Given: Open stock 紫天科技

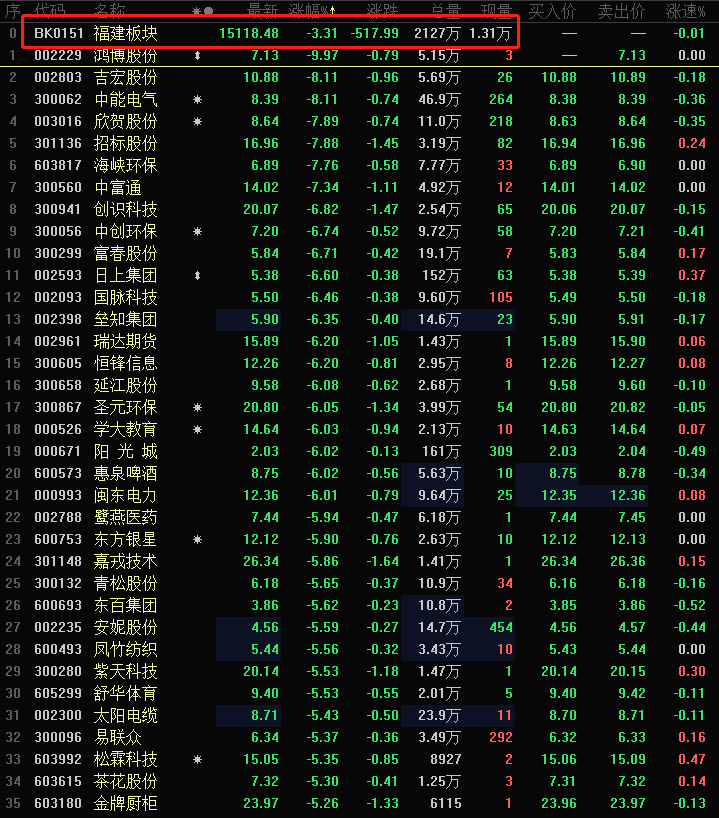Looking at the screenshot, I should [x=125, y=671].
